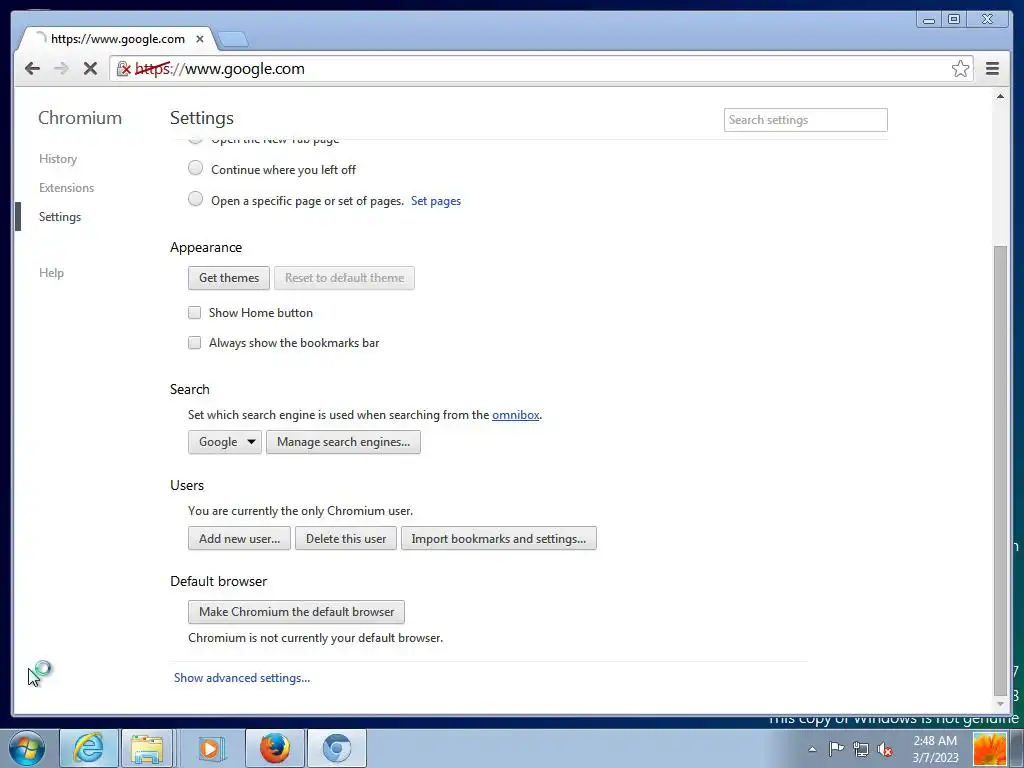1024x768 pixels.
Task: Open Windows Media Player from taskbar
Action: (x=210, y=748)
